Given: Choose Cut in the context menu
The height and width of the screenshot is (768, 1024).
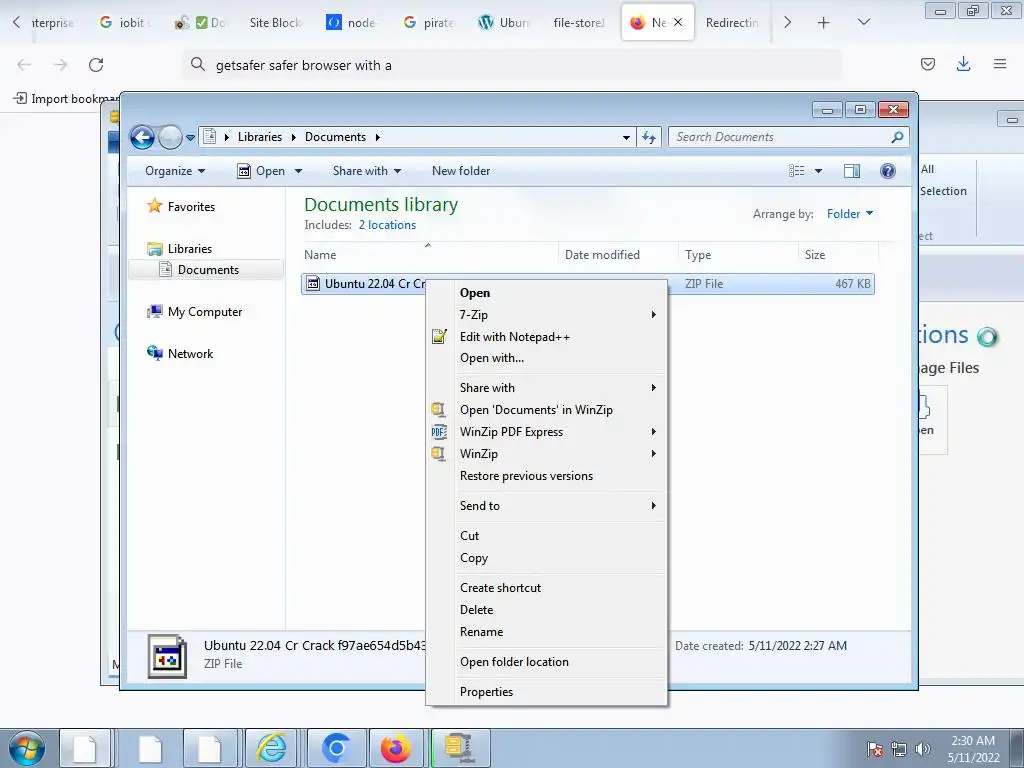Looking at the screenshot, I should click(x=547, y=536).
